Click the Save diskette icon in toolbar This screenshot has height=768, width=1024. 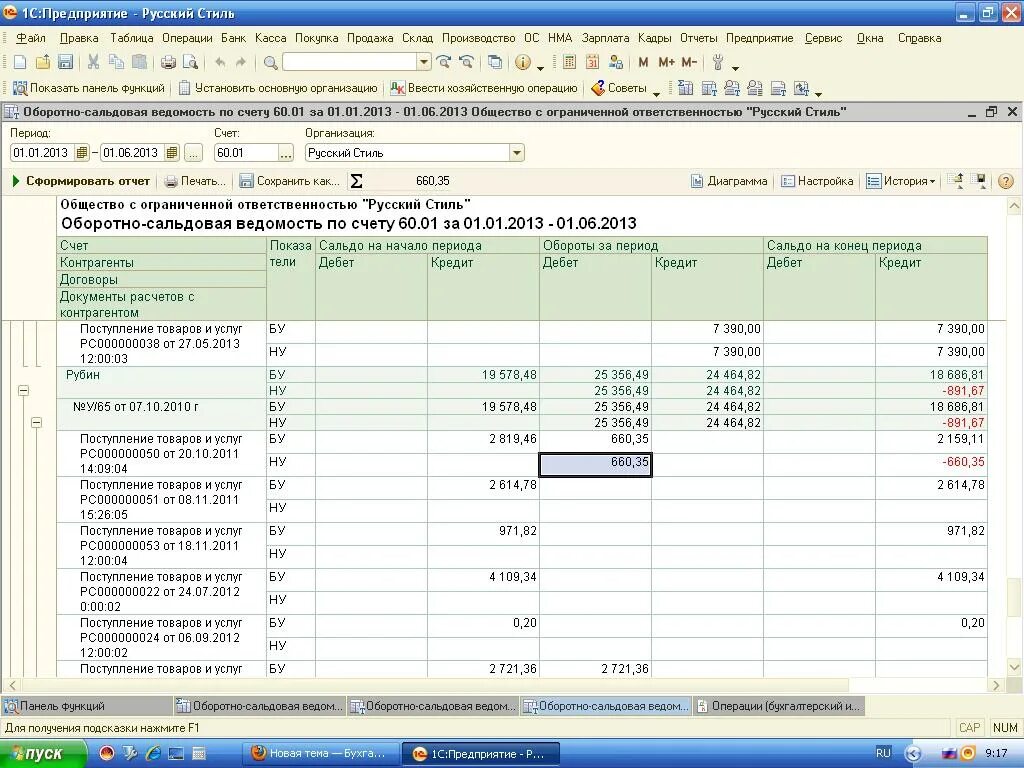(x=65, y=62)
